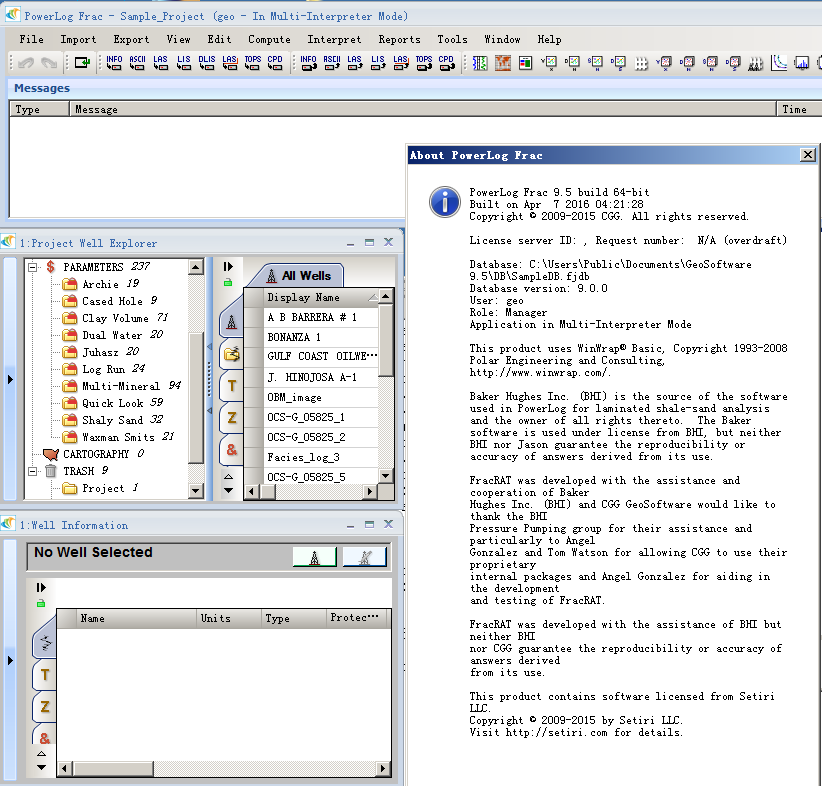Select well Facies_log_3 in the list
Image resolution: width=822 pixels, height=786 pixels.
[321, 457]
